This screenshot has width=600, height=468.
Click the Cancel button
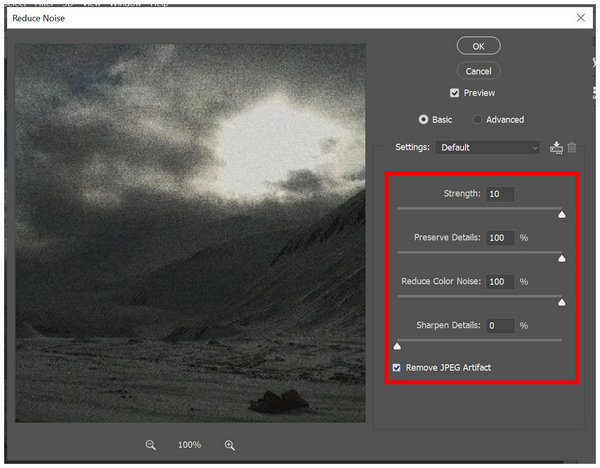point(478,71)
